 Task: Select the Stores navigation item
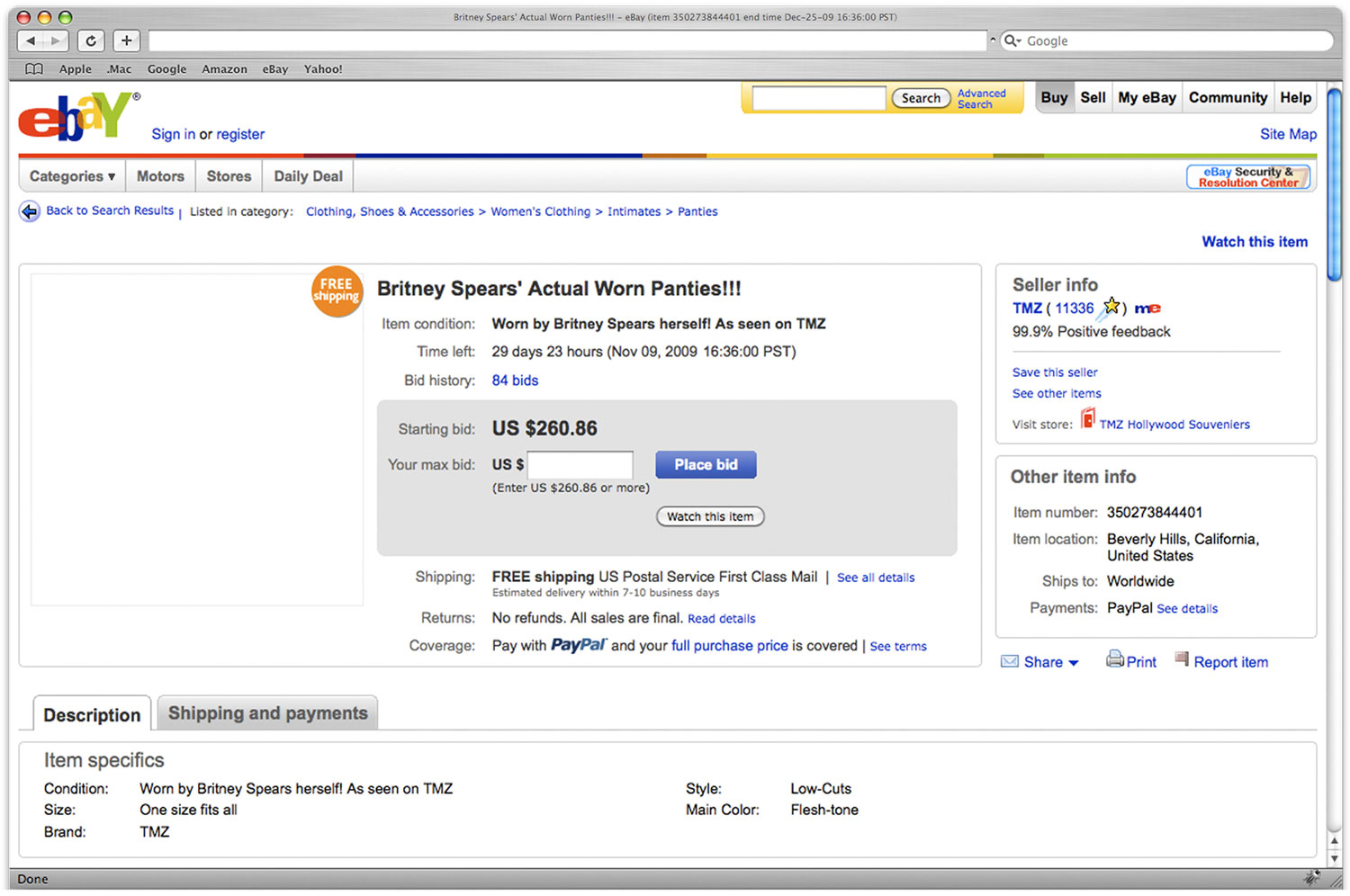(x=229, y=176)
